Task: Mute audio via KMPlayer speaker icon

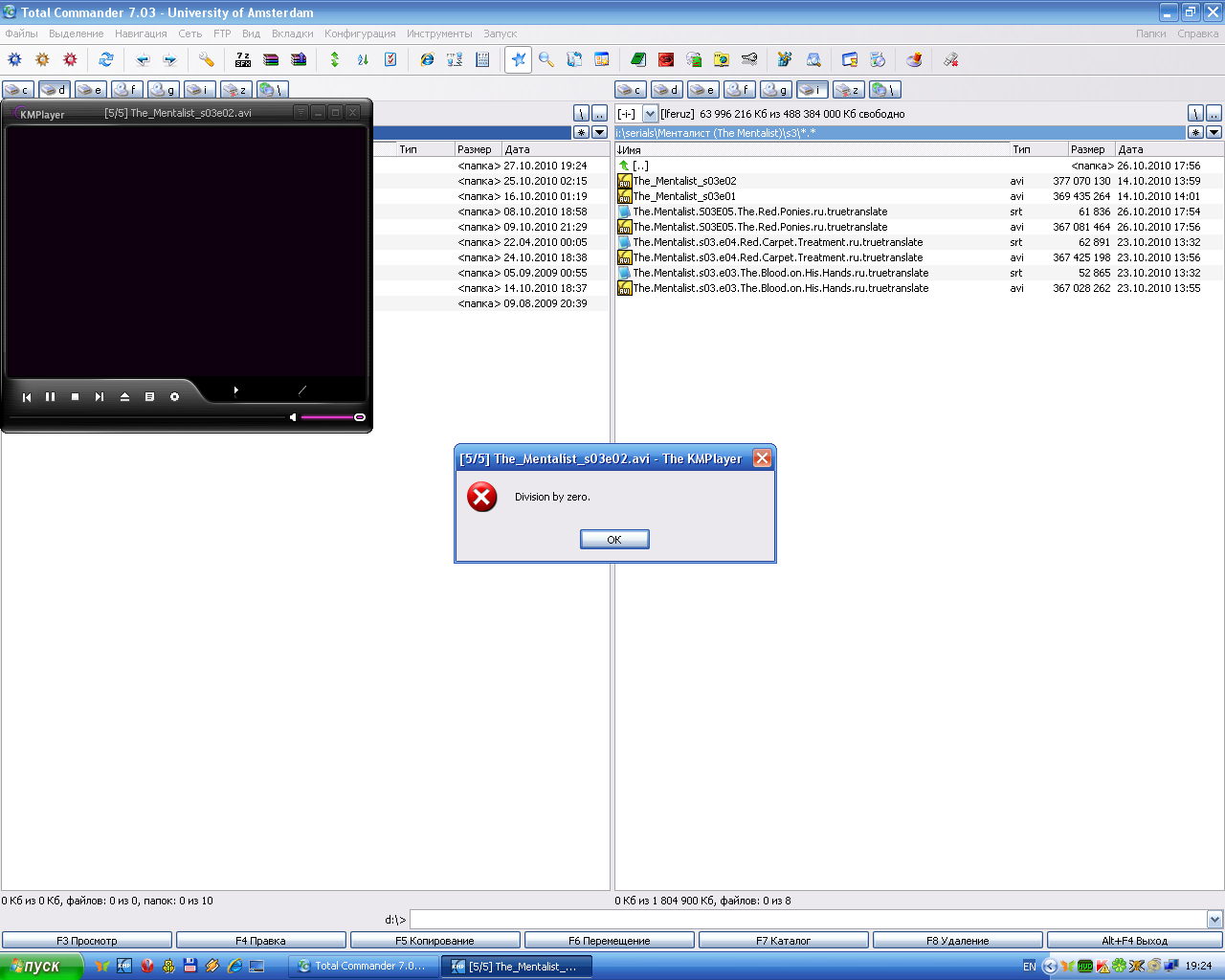Action: pyautogui.click(x=293, y=417)
